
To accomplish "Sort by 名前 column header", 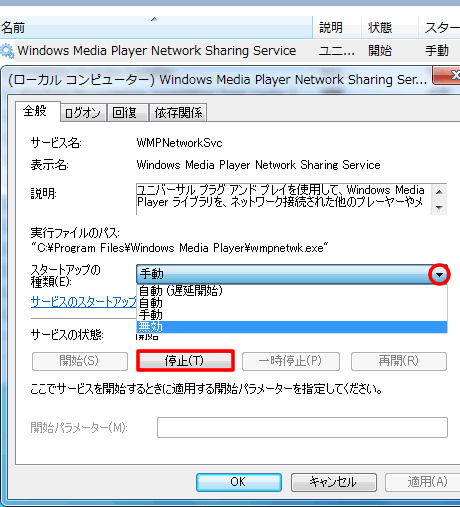I will pyautogui.click(x=156, y=27).
